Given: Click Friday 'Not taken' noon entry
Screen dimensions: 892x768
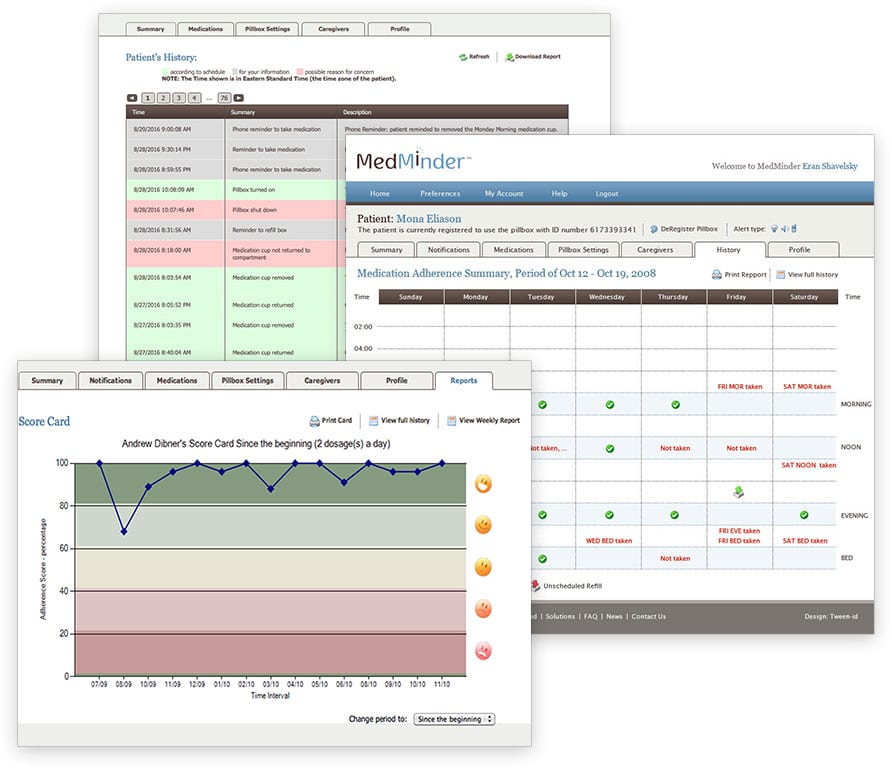Looking at the screenshot, I should click(741, 449).
